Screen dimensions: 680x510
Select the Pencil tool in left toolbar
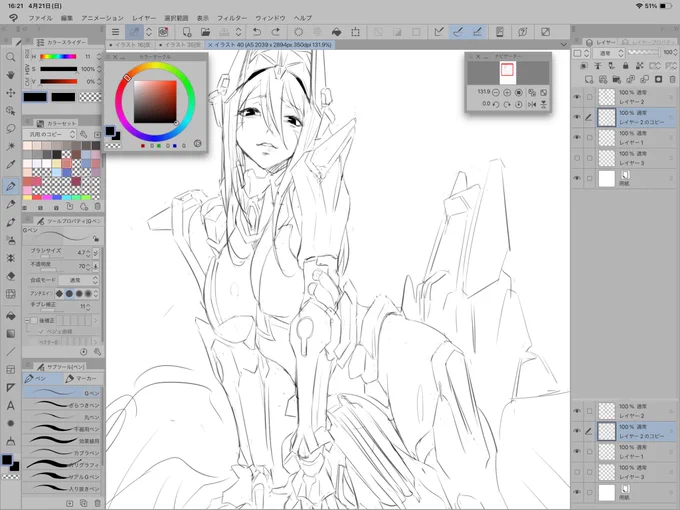coord(10,204)
